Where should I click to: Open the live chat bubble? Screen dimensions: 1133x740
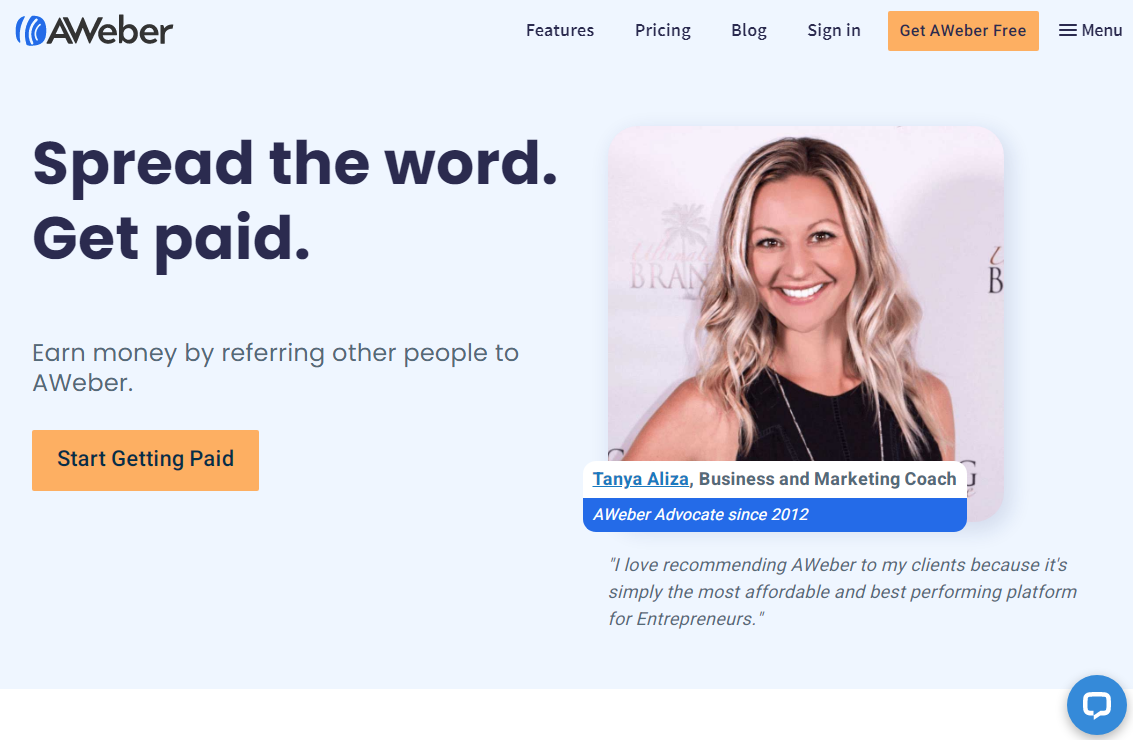[x=1096, y=705]
